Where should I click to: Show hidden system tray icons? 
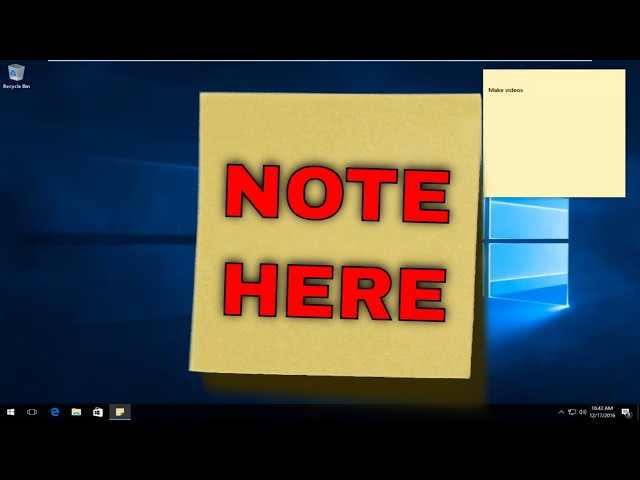pyautogui.click(x=561, y=412)
